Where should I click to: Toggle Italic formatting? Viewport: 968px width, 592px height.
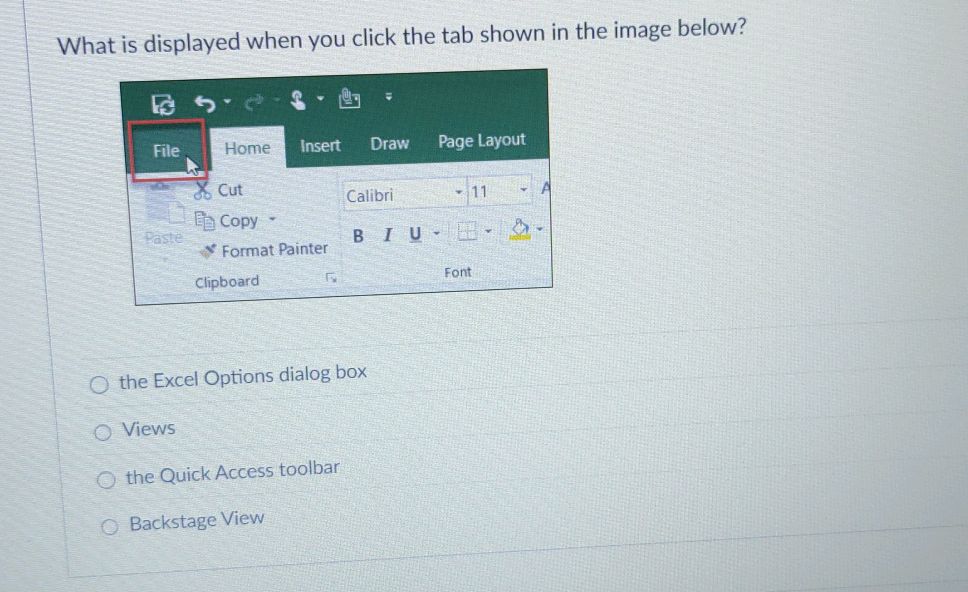[386, 234]
